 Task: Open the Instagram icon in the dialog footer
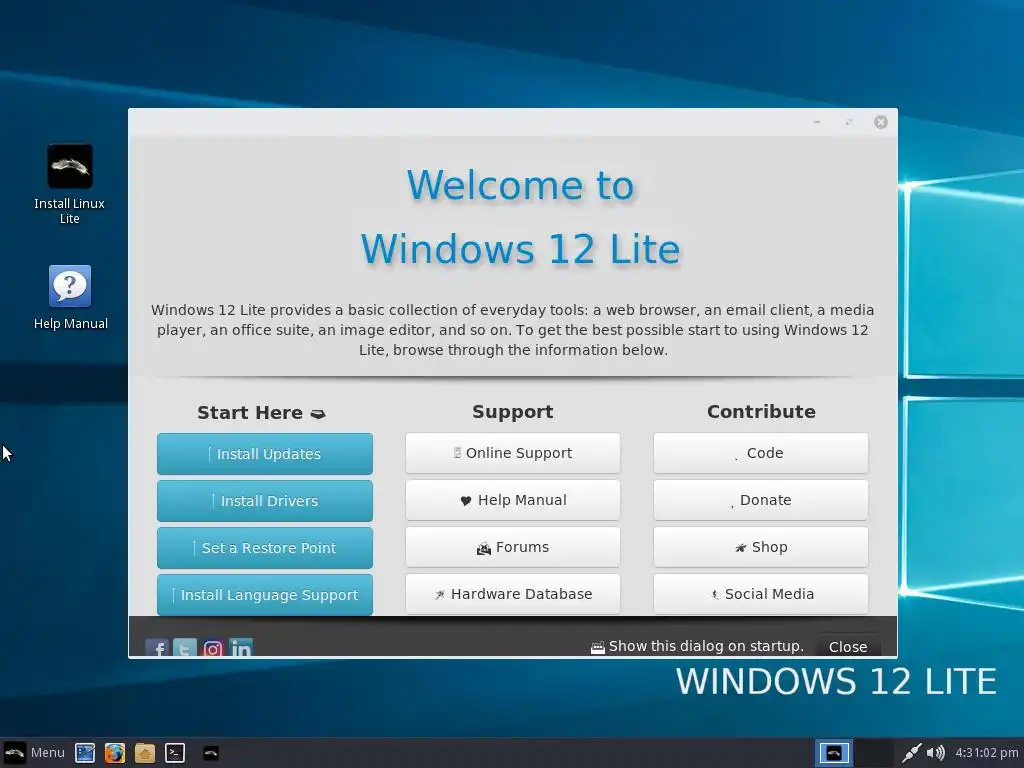(x=213, y=648)
